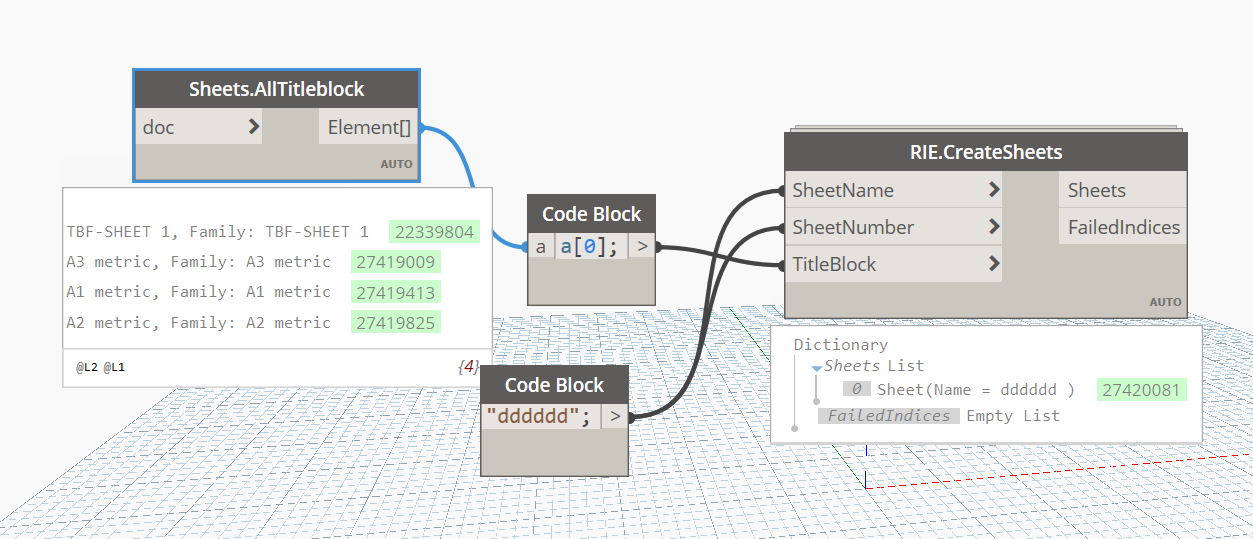Click output arrow of a[0] code block
1253x539 pixels.
642,246
